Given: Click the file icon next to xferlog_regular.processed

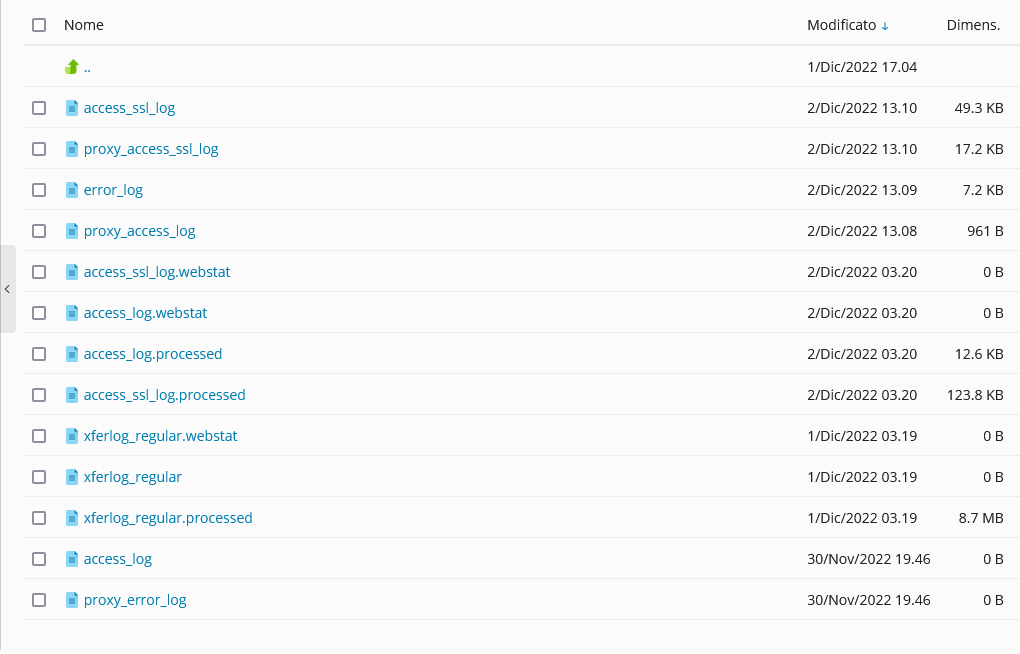Looking at the screenshot, I should (72, 518).
